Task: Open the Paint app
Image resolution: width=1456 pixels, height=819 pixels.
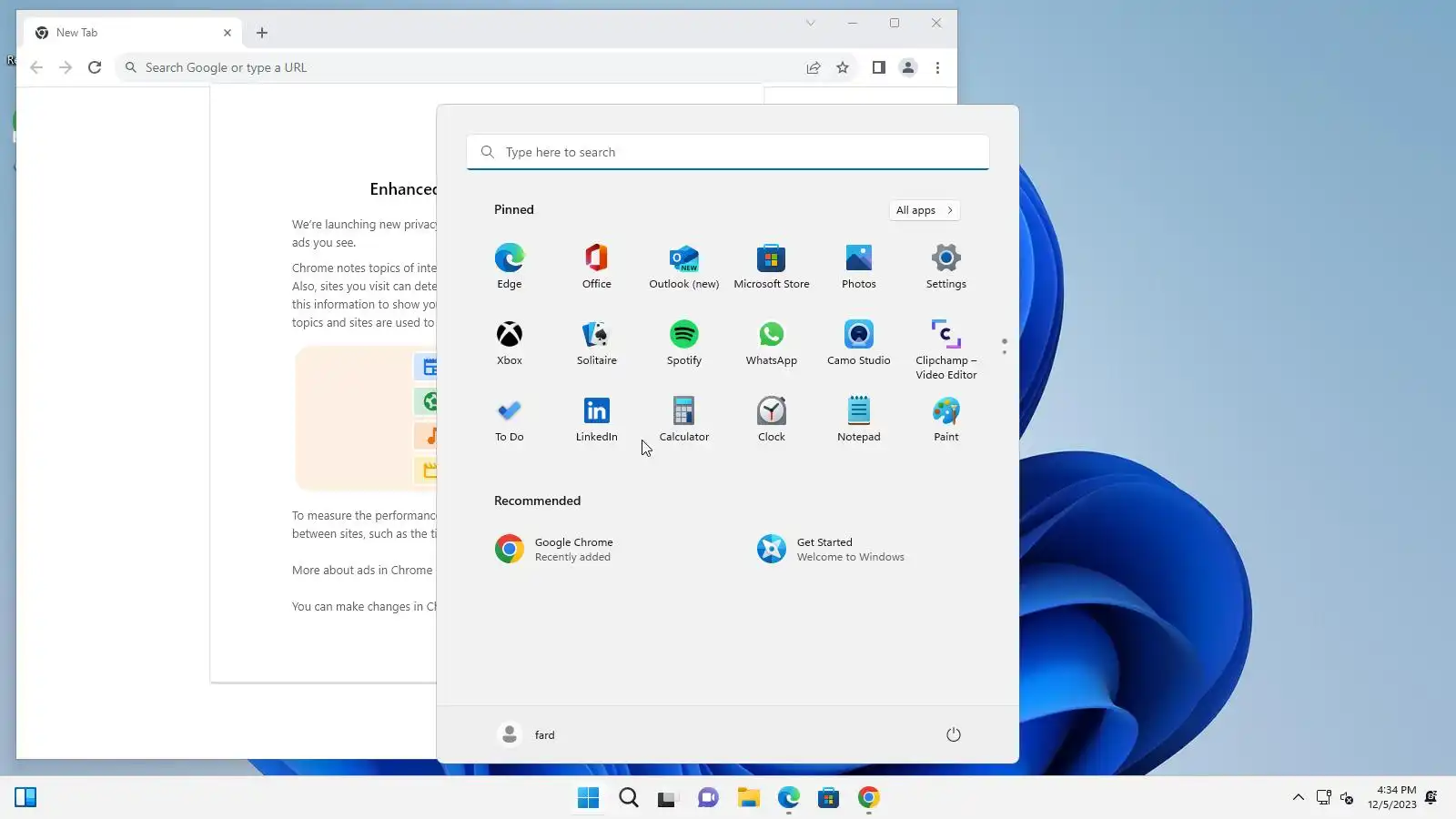Action: pos(946,420)
